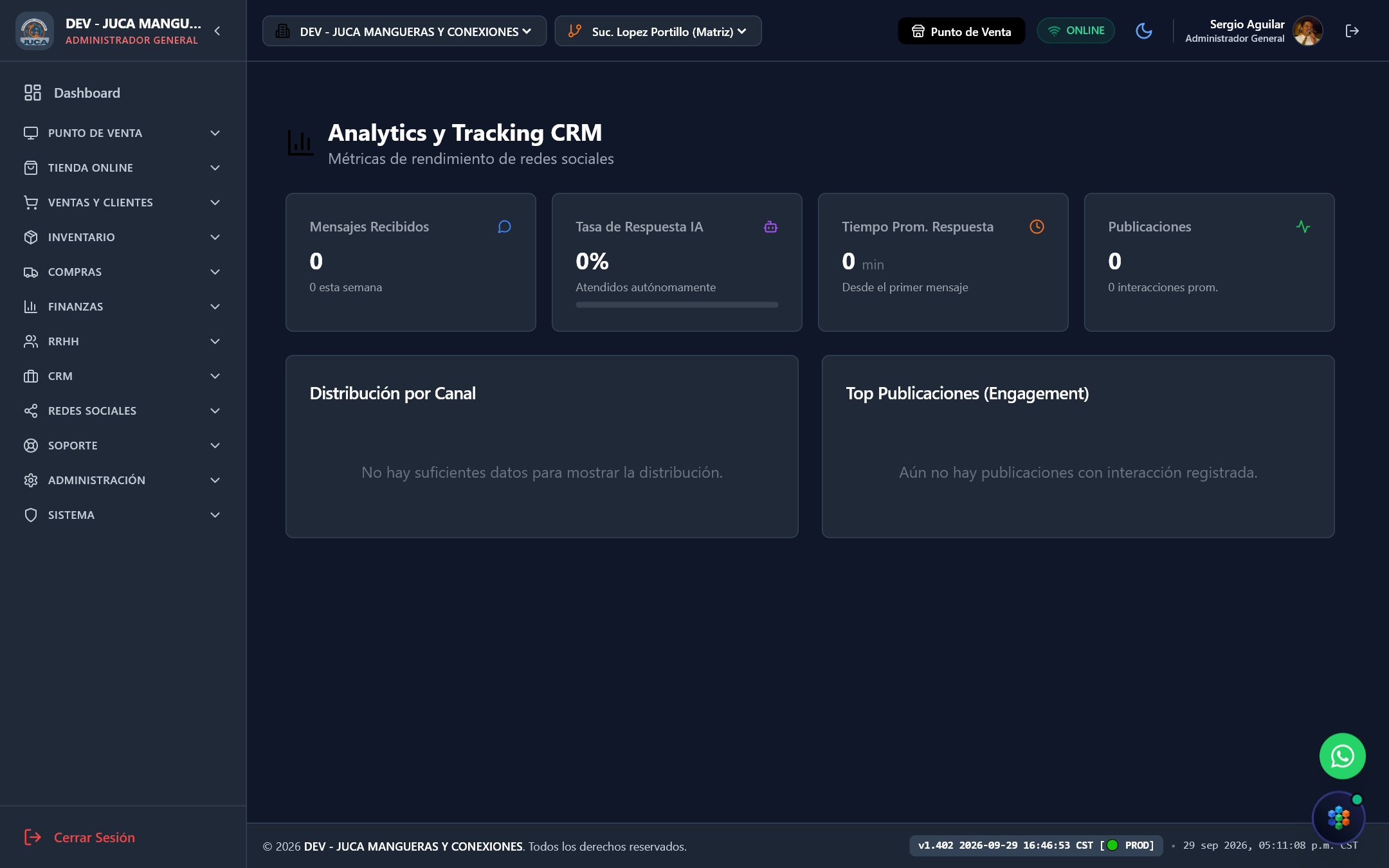Click the robot icon in Tasa de Respuesta IA
Image resolution: width=1389 pixels, height=868 pixels.
tap(770, 227)
